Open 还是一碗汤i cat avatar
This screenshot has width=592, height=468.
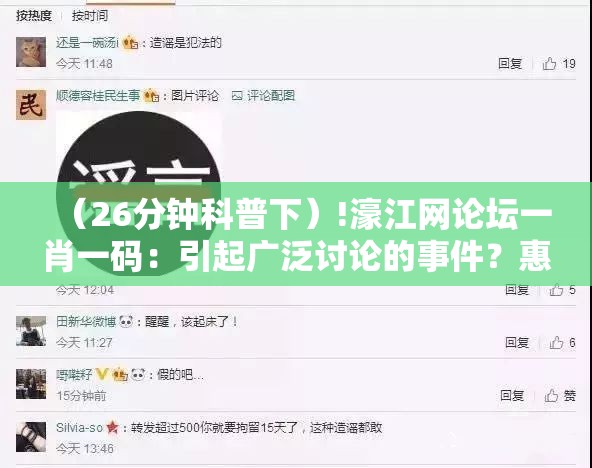tap(31, 52)
